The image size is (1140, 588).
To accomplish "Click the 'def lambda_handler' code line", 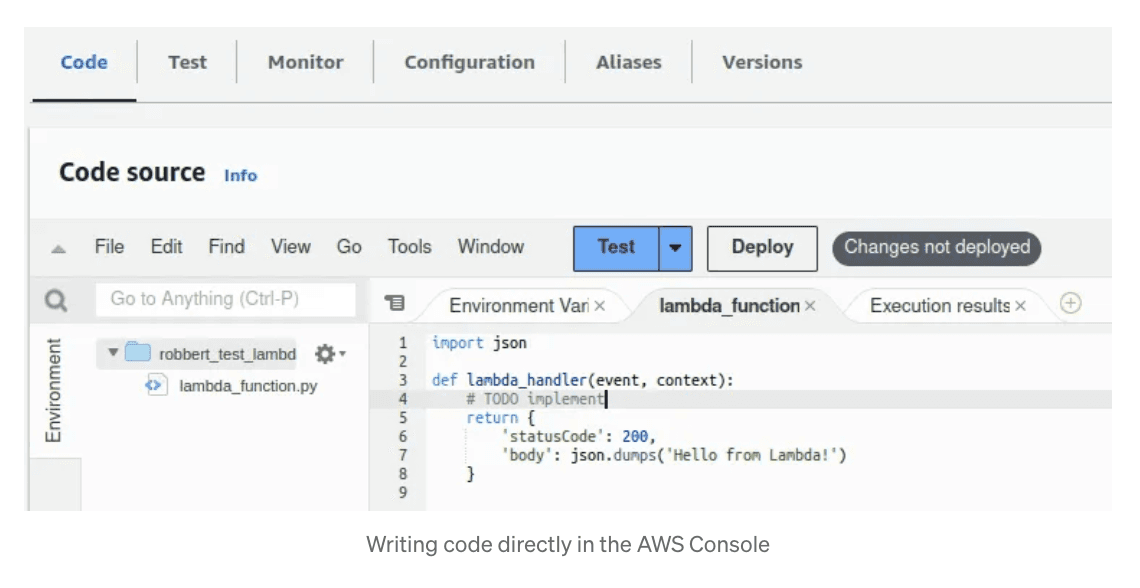I will point(582,380).
